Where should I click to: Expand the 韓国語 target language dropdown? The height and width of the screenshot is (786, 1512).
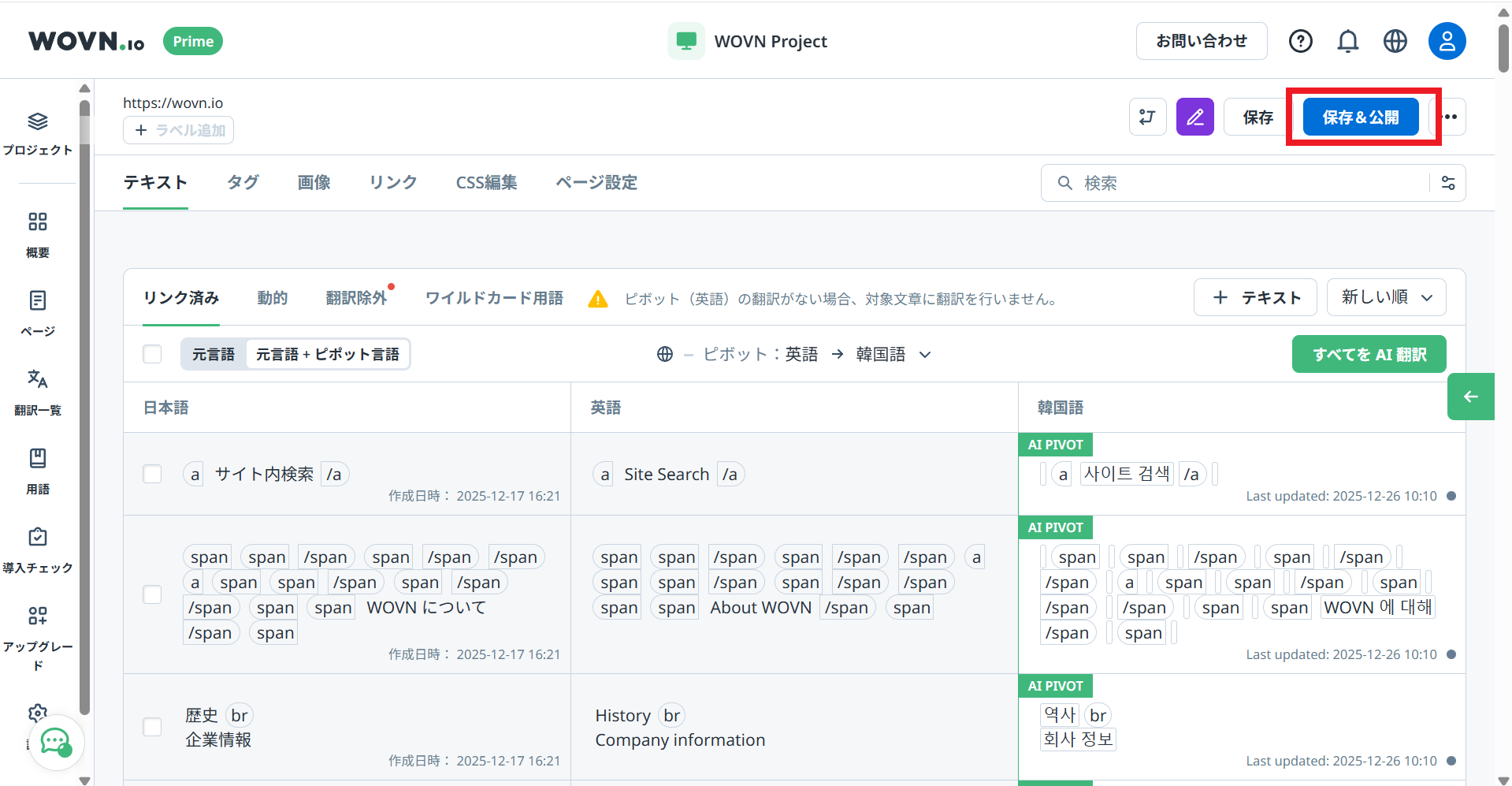[x=893, y=354]
